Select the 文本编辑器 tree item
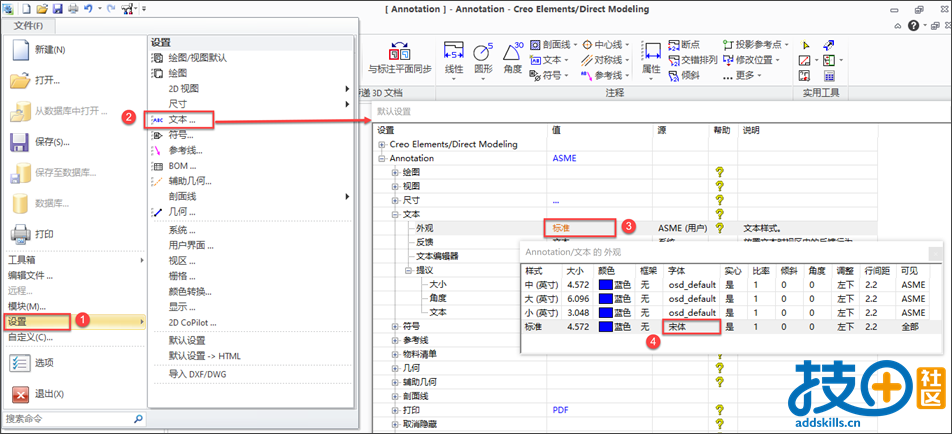 tap(437, 256)
